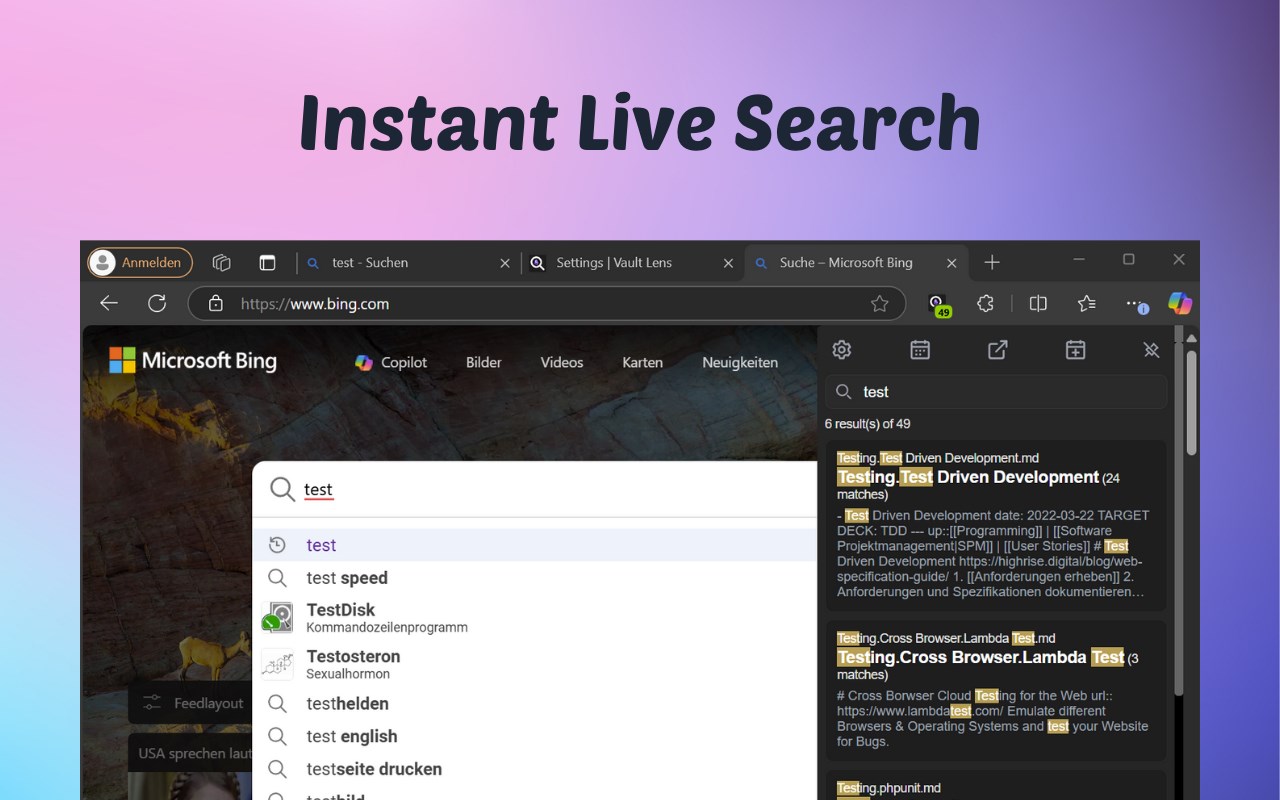Open the workspaces icon next to Anmelden
The height and width of the screenshot is (800, 1280).
[222, 262]
